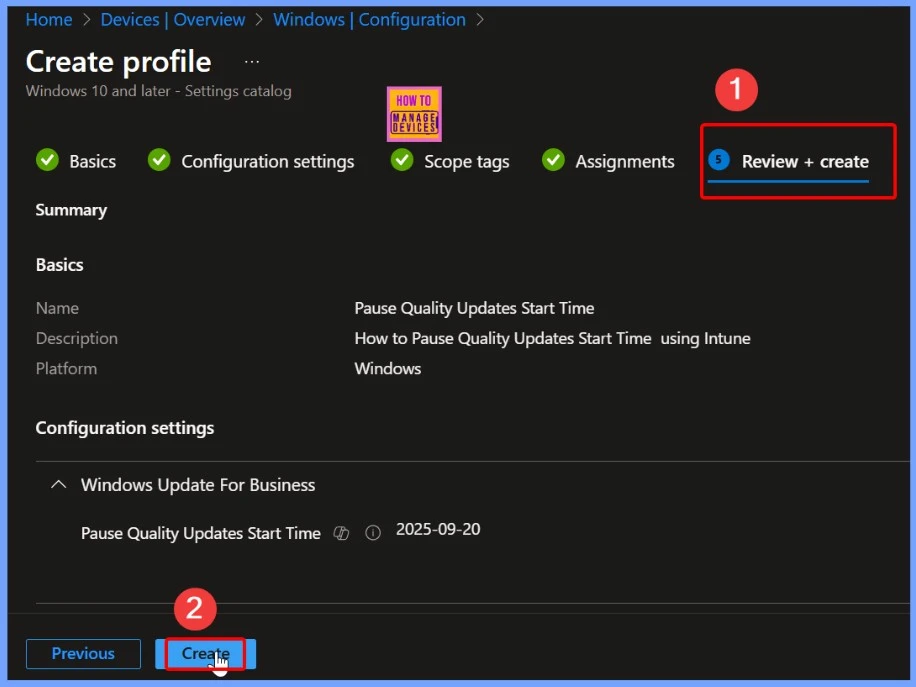Viewport: 916px width, 687px height.
Task: Click the green check beside Scope tags
Action: click(402, 159)
